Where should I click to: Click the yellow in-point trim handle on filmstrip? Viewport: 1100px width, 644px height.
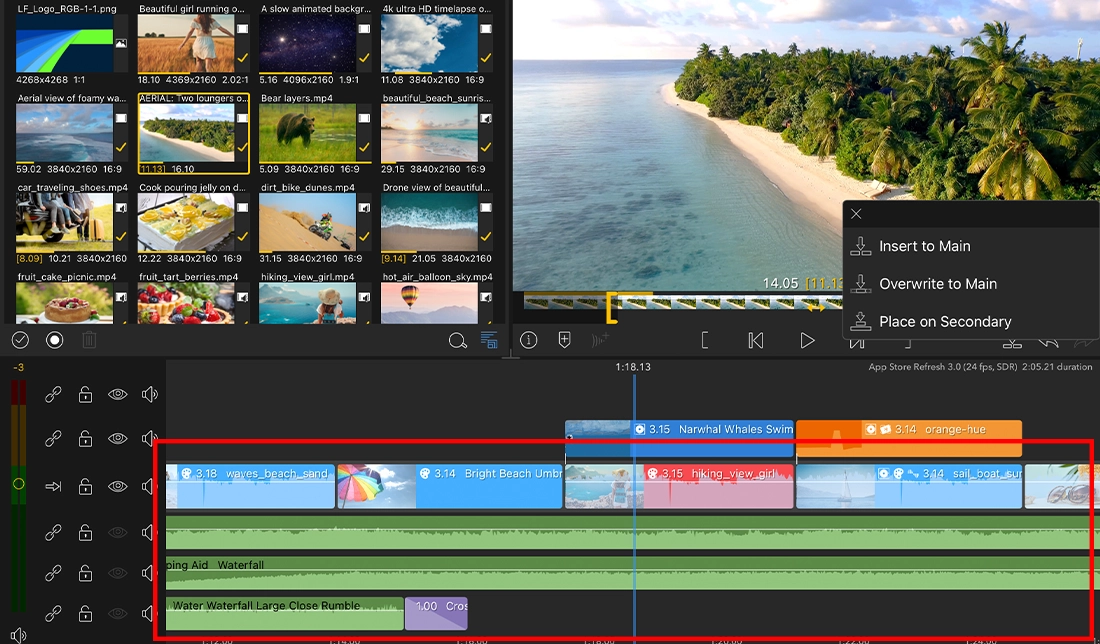point(611,307)
